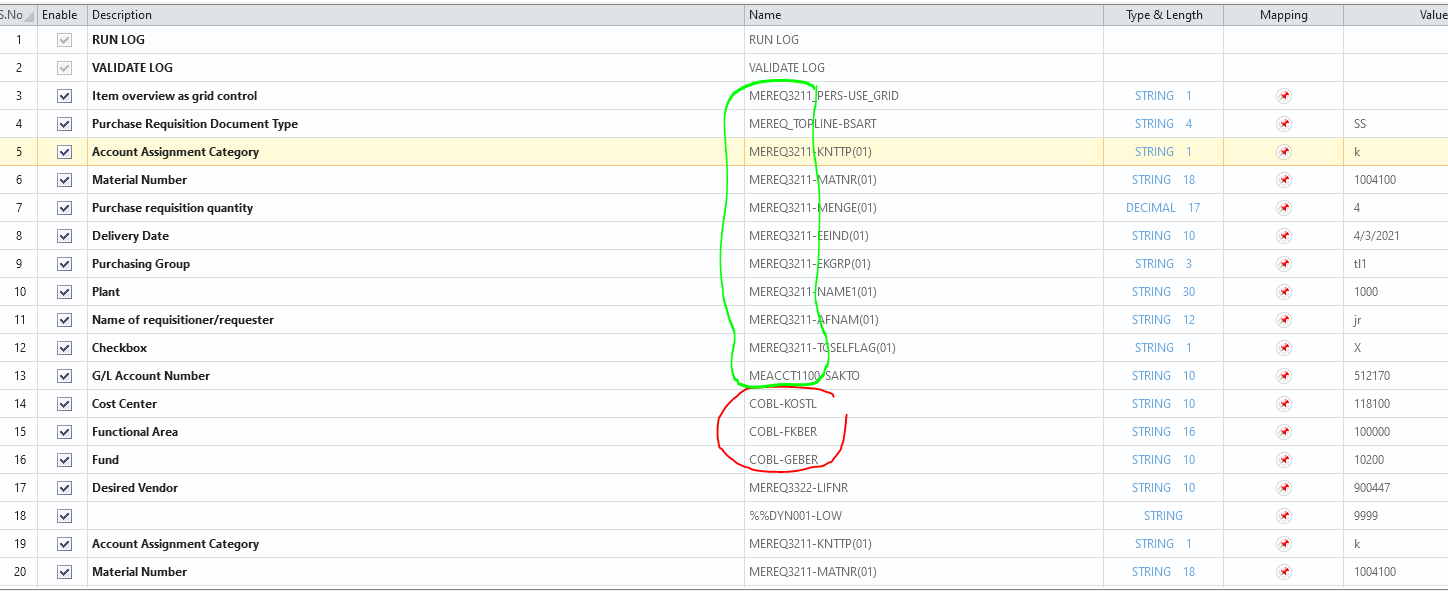
Task: Uncheck Enable for Functional Area row
Action: [x=65, y=432]
